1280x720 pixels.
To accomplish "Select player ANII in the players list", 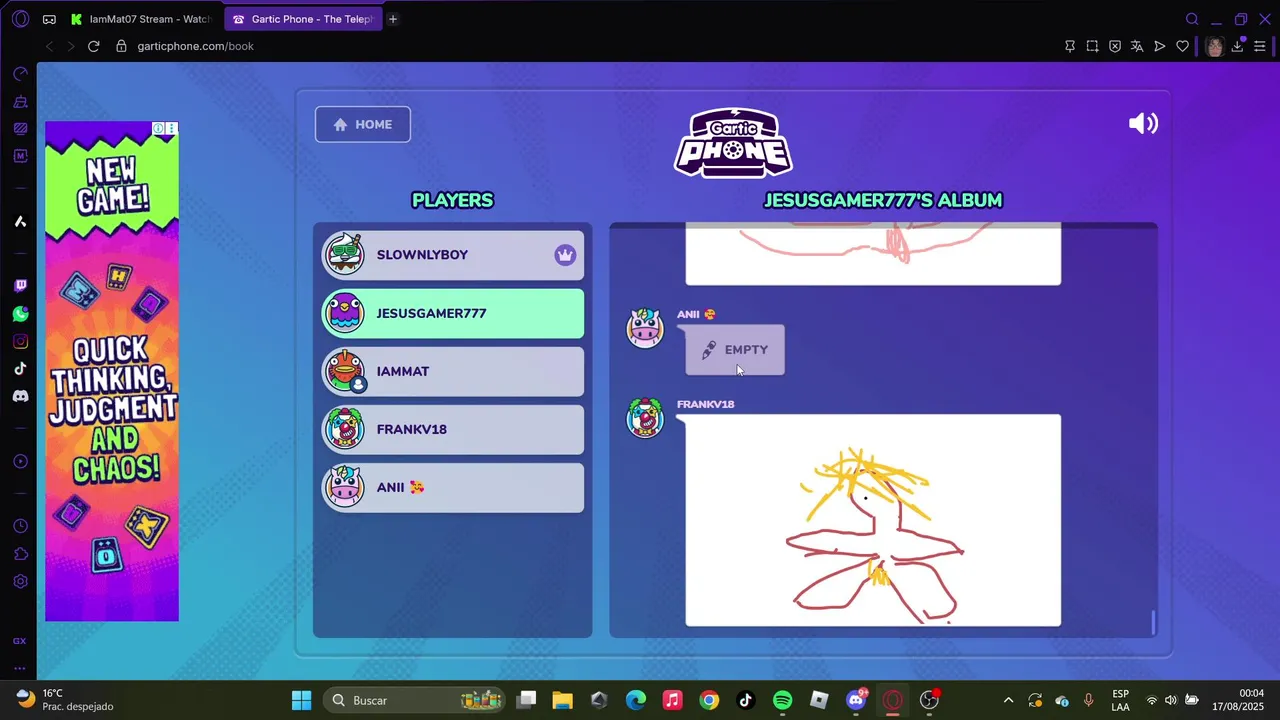I will tap(453, 487).
